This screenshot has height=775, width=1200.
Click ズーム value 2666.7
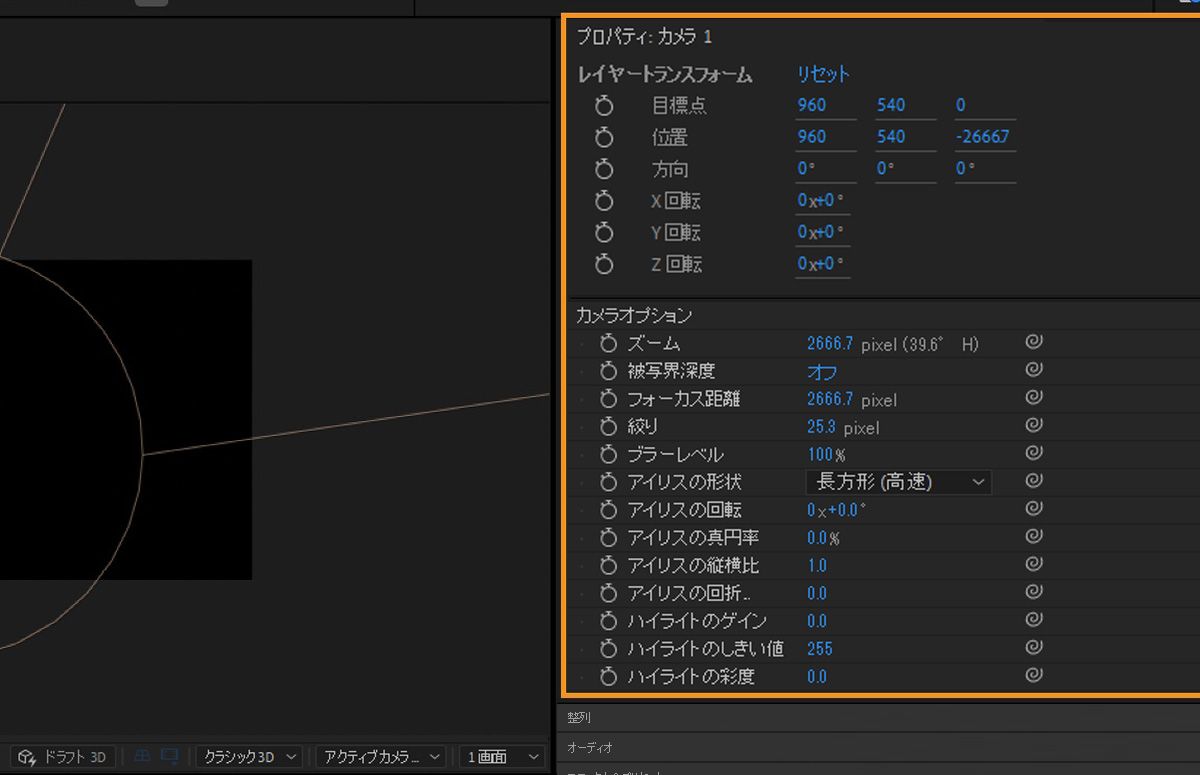[830, 343]
